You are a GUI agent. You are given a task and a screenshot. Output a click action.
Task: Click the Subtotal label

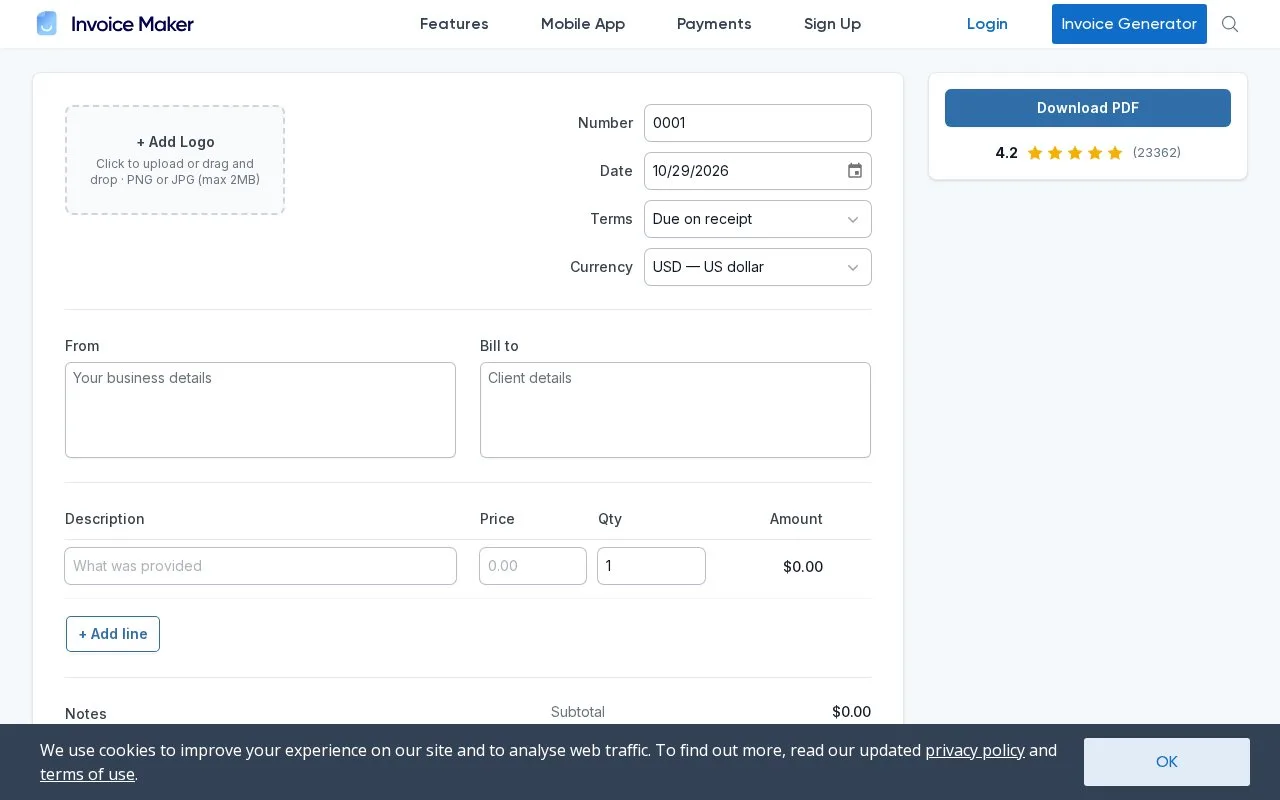point(578,712)
